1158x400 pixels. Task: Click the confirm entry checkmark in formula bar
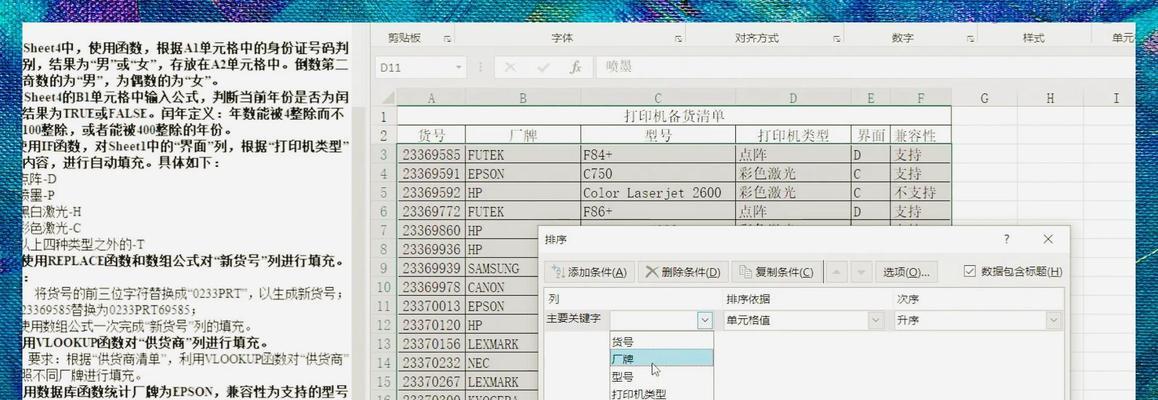(544, 67)
